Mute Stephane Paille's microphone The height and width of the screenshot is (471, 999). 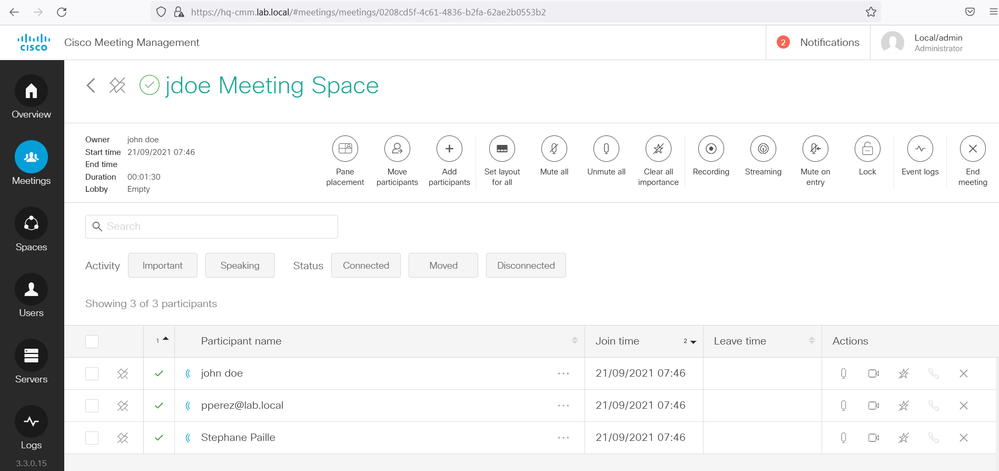[843, 437]
